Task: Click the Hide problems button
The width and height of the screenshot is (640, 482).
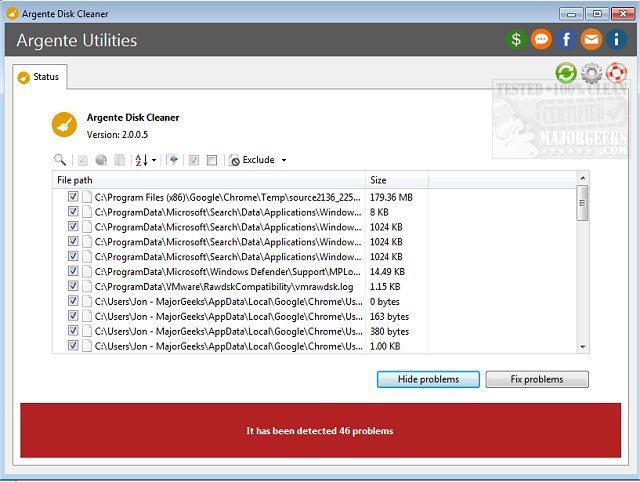Action: (x=428, y=379)
